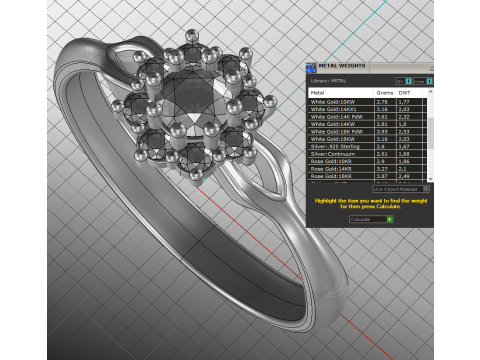Click the Calculate button
This screenshot has width=480, height=360.
[x=371, y=219]
